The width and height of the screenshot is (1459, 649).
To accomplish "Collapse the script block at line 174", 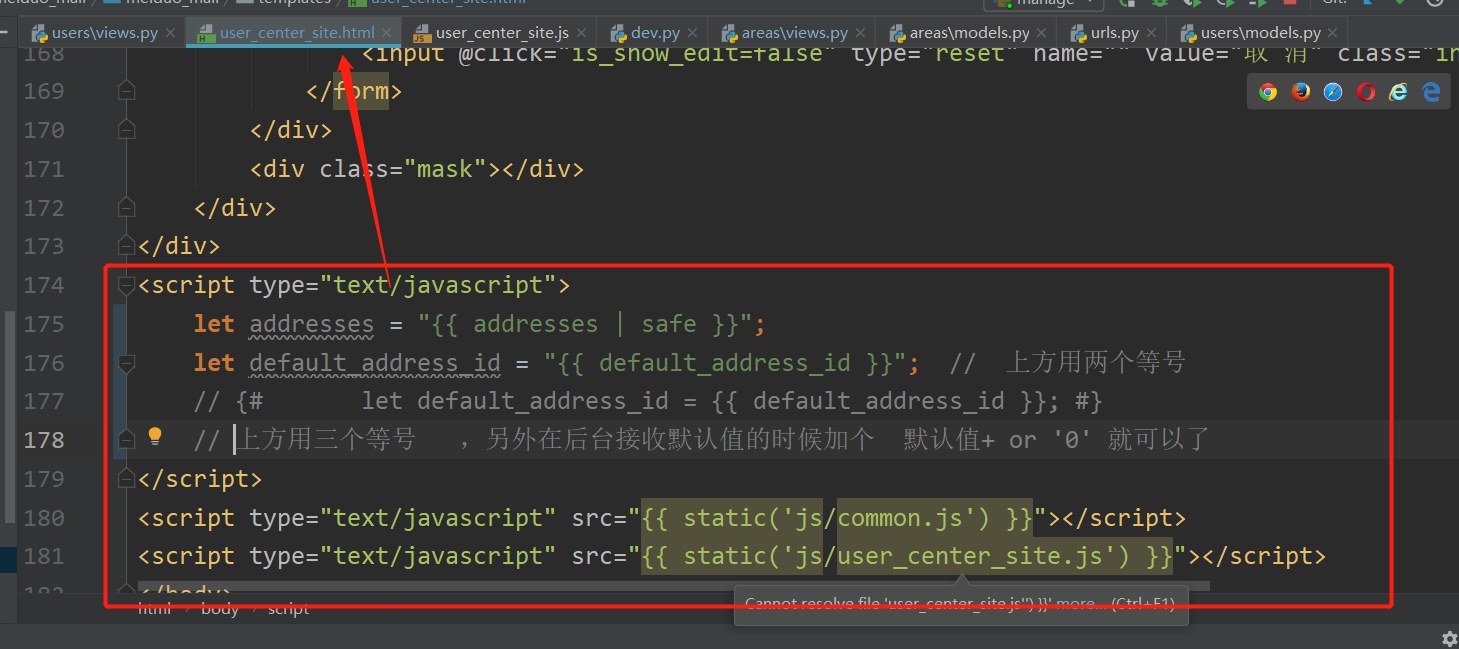I will coord(126,285).
